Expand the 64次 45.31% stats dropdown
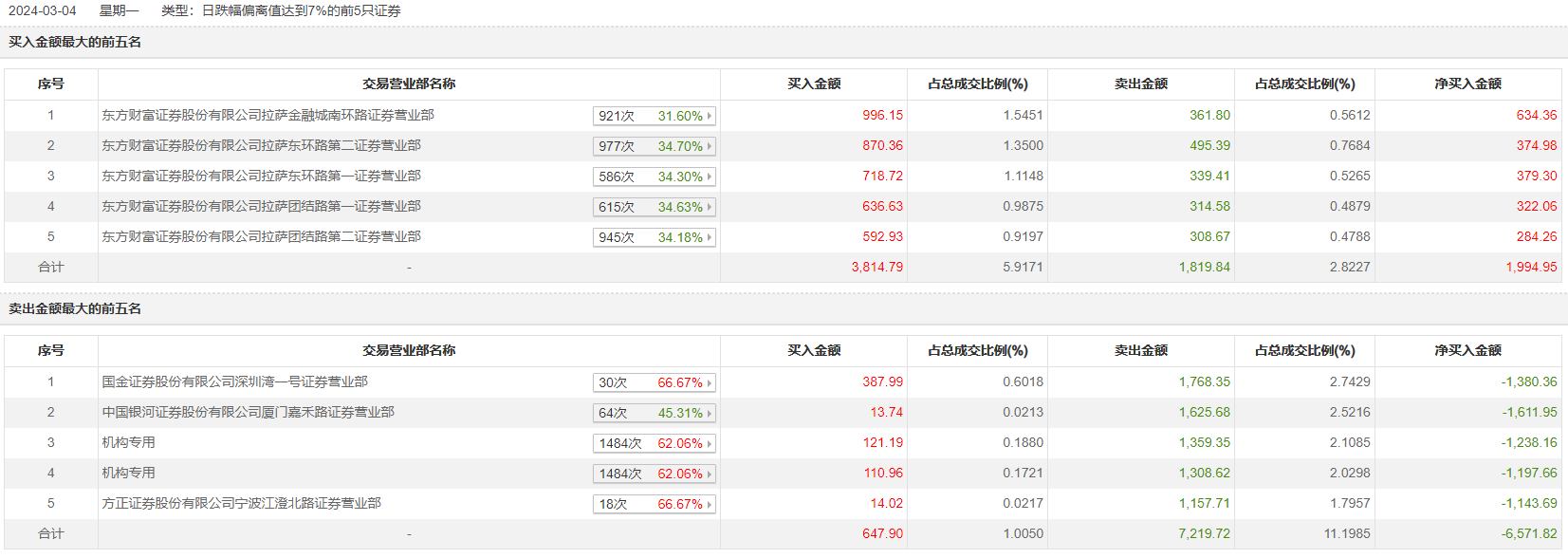 coord(709,413)
